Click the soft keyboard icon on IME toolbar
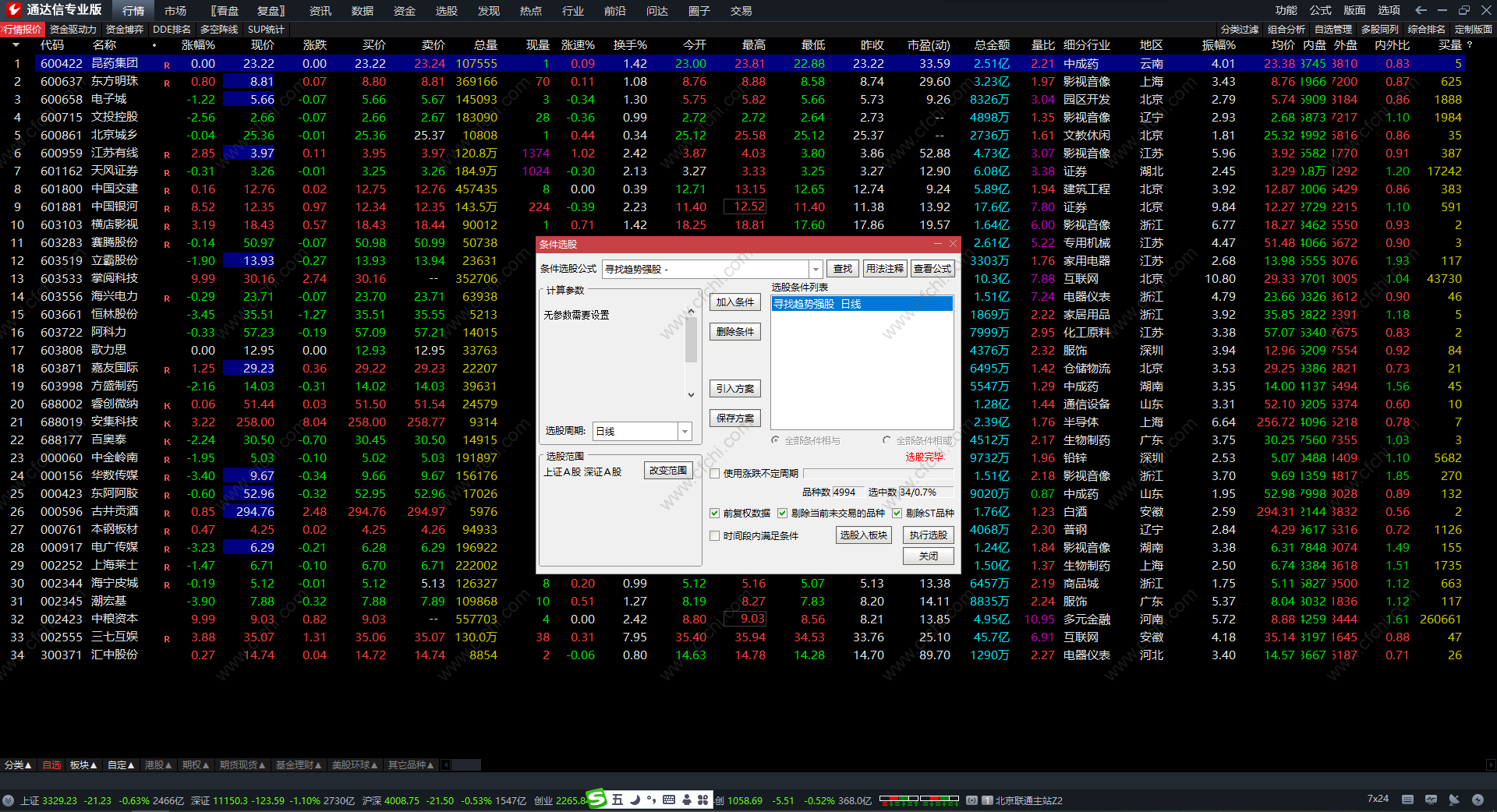Viewport: 1497px width, 812px height. 669,800
